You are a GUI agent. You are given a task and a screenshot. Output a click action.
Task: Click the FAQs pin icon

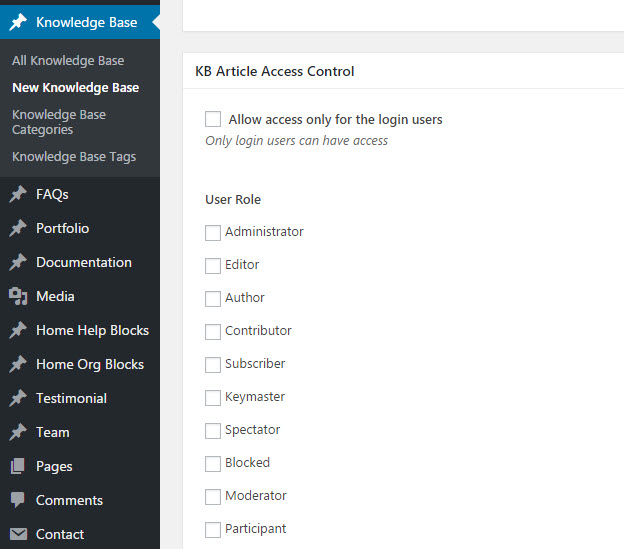(17, 195)
